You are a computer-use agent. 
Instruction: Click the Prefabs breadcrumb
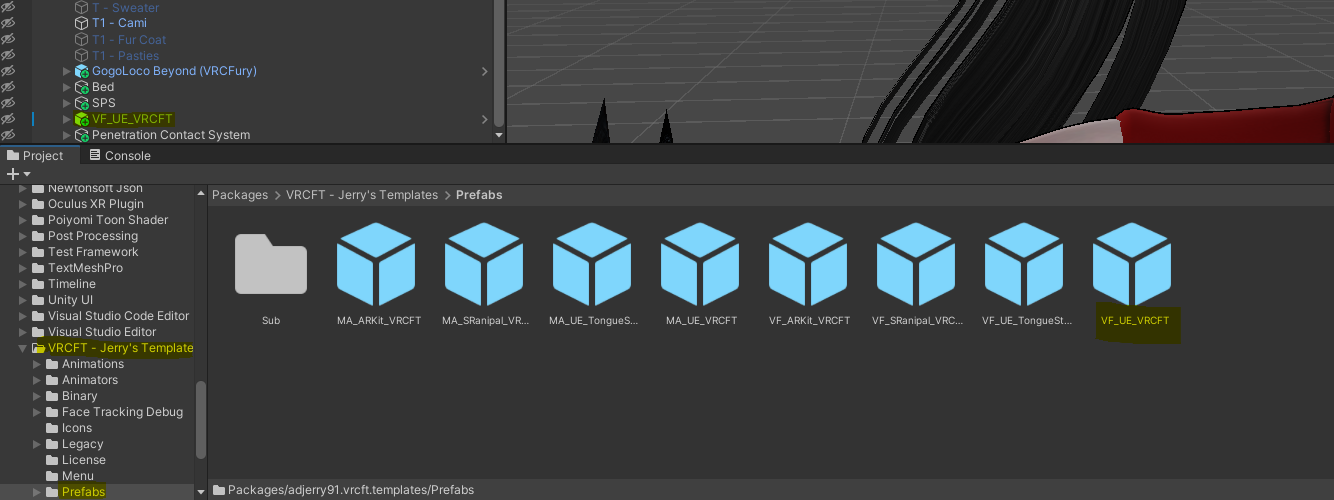pyautogui.click(x=479, y=195)
